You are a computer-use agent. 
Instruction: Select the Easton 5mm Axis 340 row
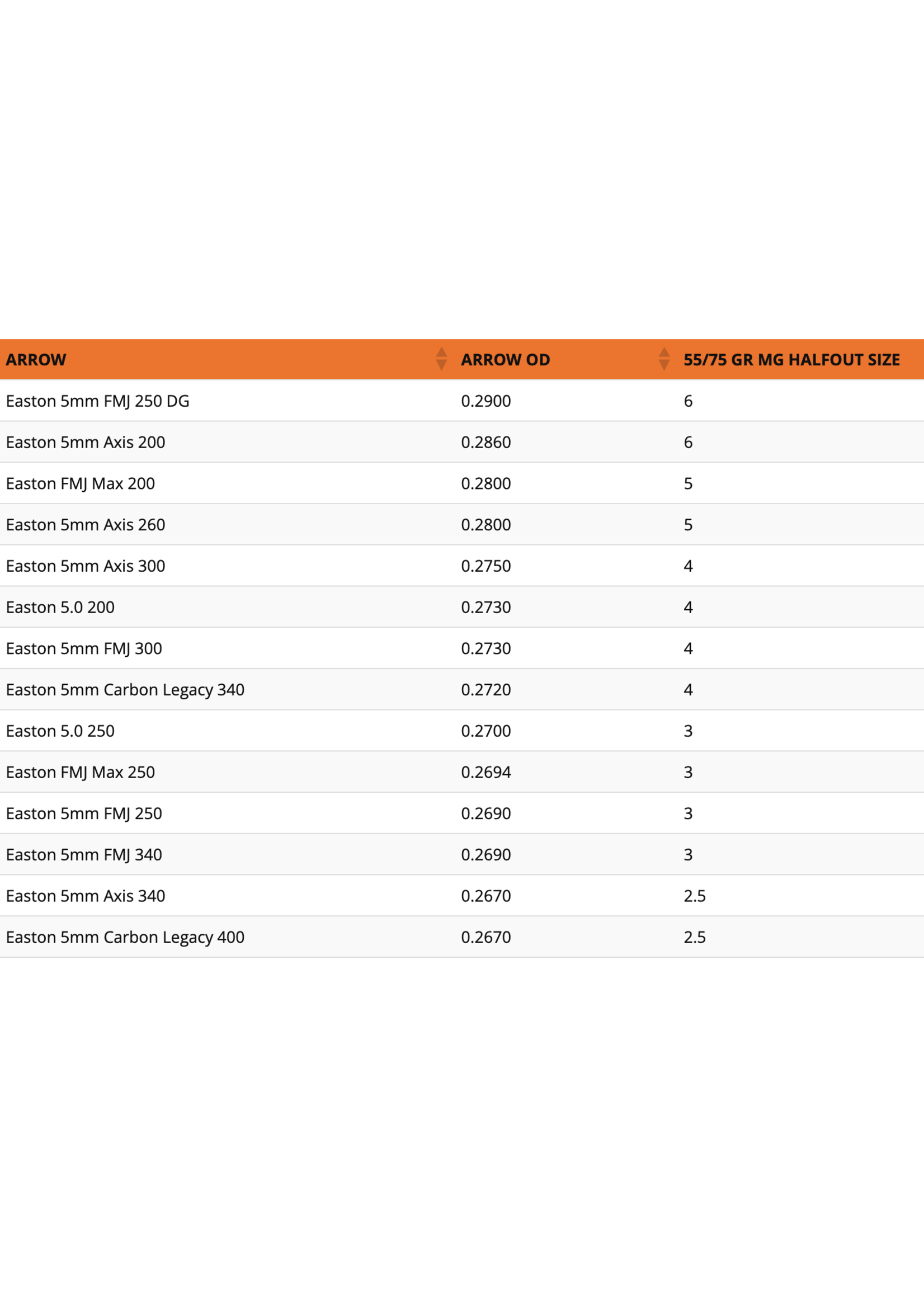[86, 896]
